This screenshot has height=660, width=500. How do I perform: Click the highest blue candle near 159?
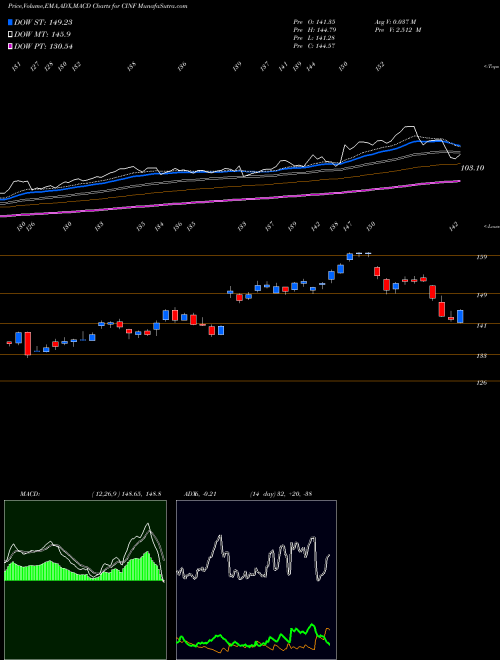click(350, 256)
